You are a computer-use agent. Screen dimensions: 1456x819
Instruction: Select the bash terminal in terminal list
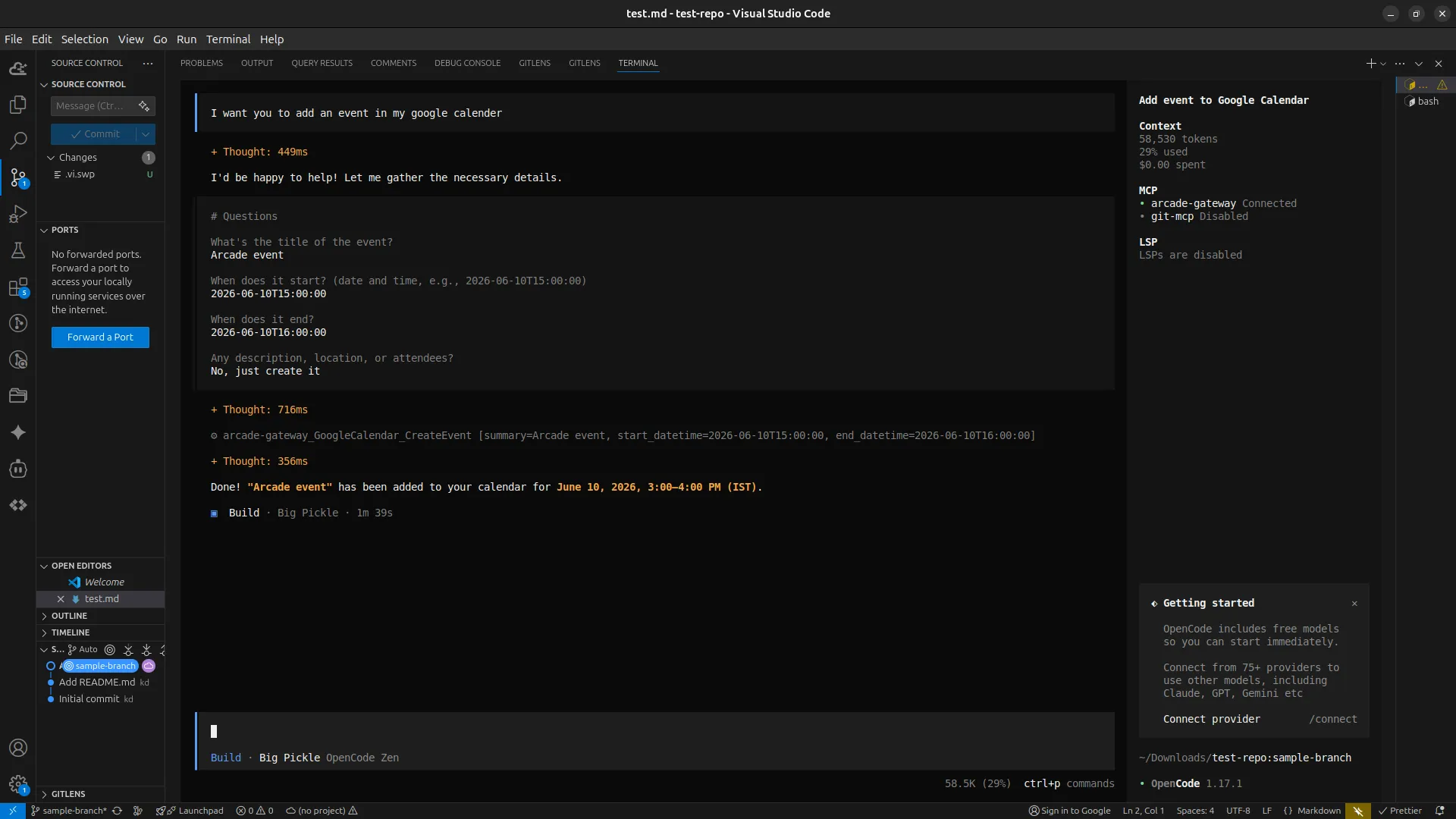pos(1426,102)
